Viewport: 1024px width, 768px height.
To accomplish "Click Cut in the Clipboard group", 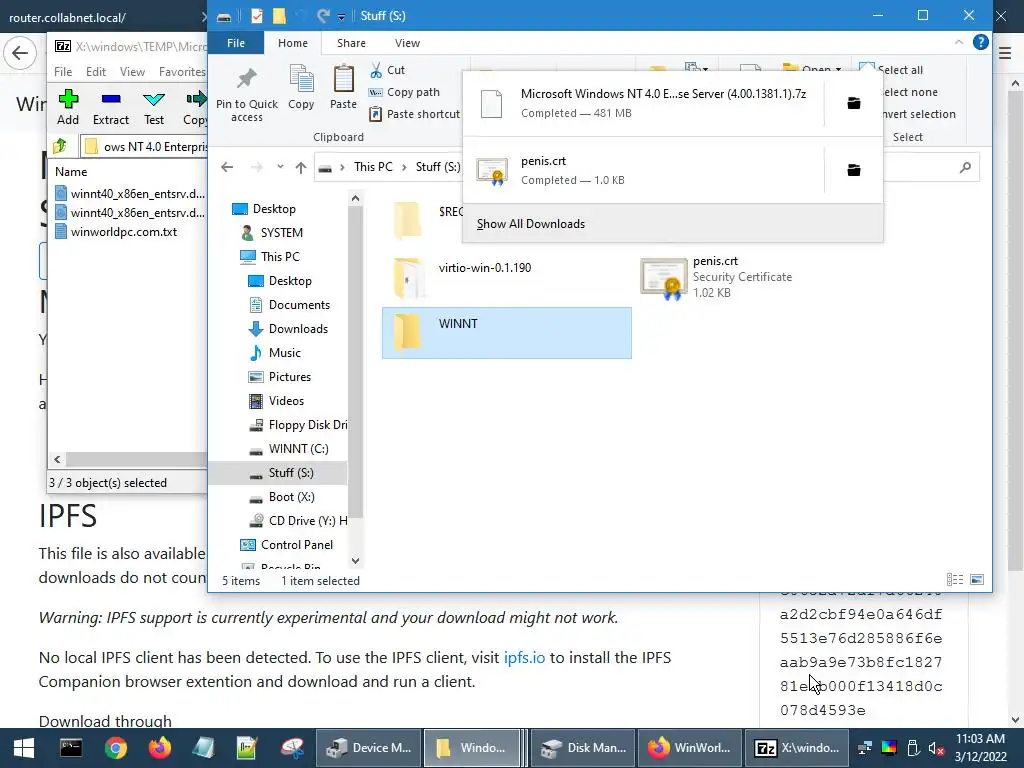I will (x=387, y=70).
